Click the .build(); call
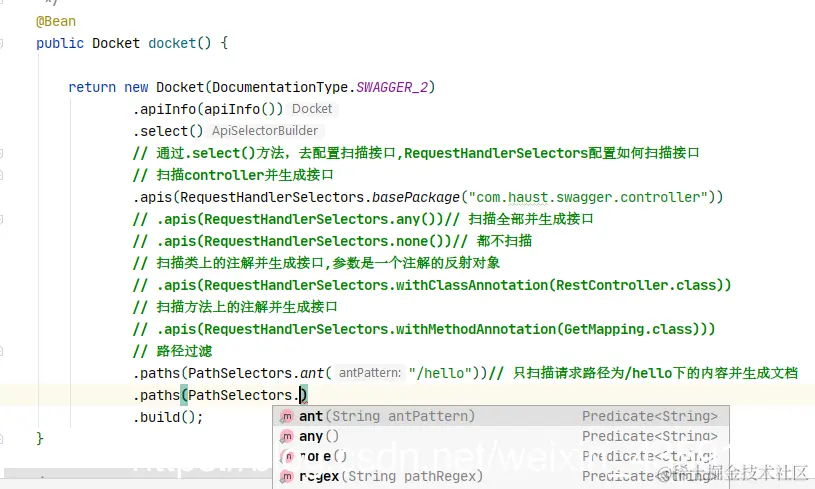Screen dimensions: 815x489 click(168, 417)
